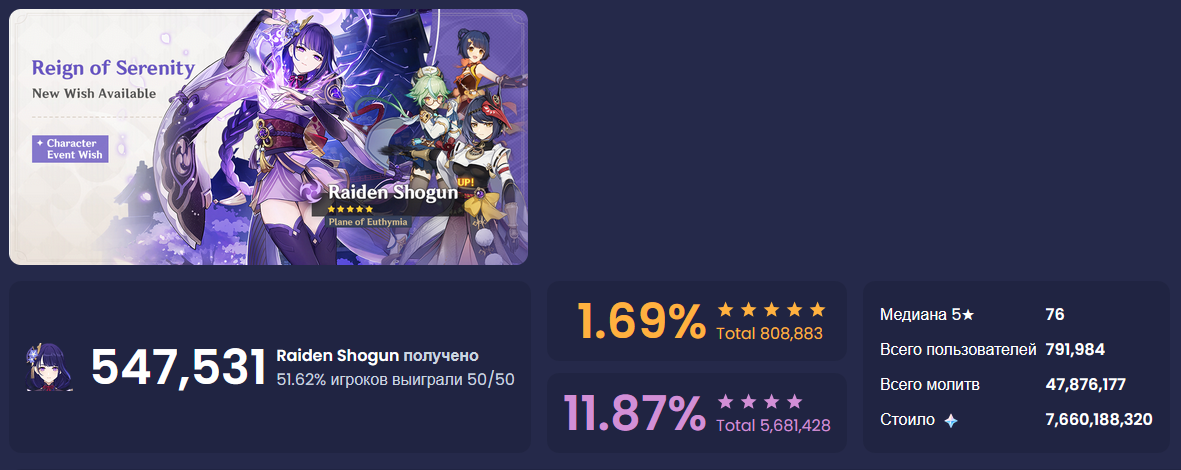Select the 547,531 obtained count
This screenshot has height=470, width=1181.
tap(179, 368)
